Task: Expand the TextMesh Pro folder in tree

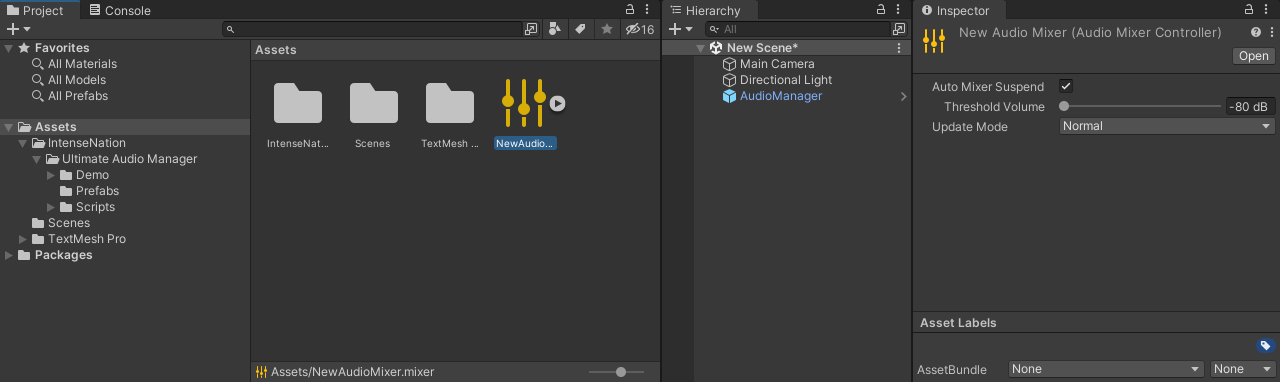Action: tap(23, 239)
